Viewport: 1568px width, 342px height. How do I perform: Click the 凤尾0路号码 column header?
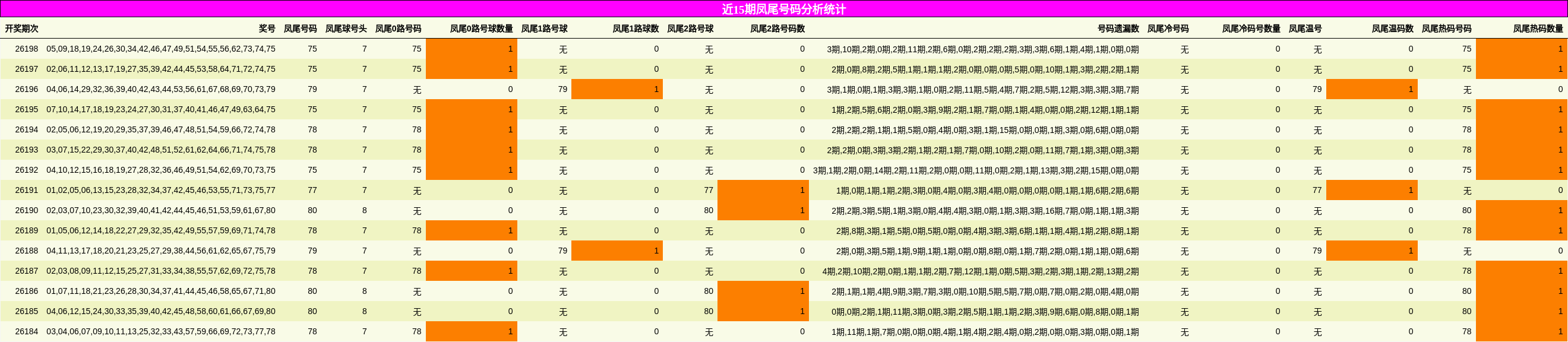tap(398, 28)
